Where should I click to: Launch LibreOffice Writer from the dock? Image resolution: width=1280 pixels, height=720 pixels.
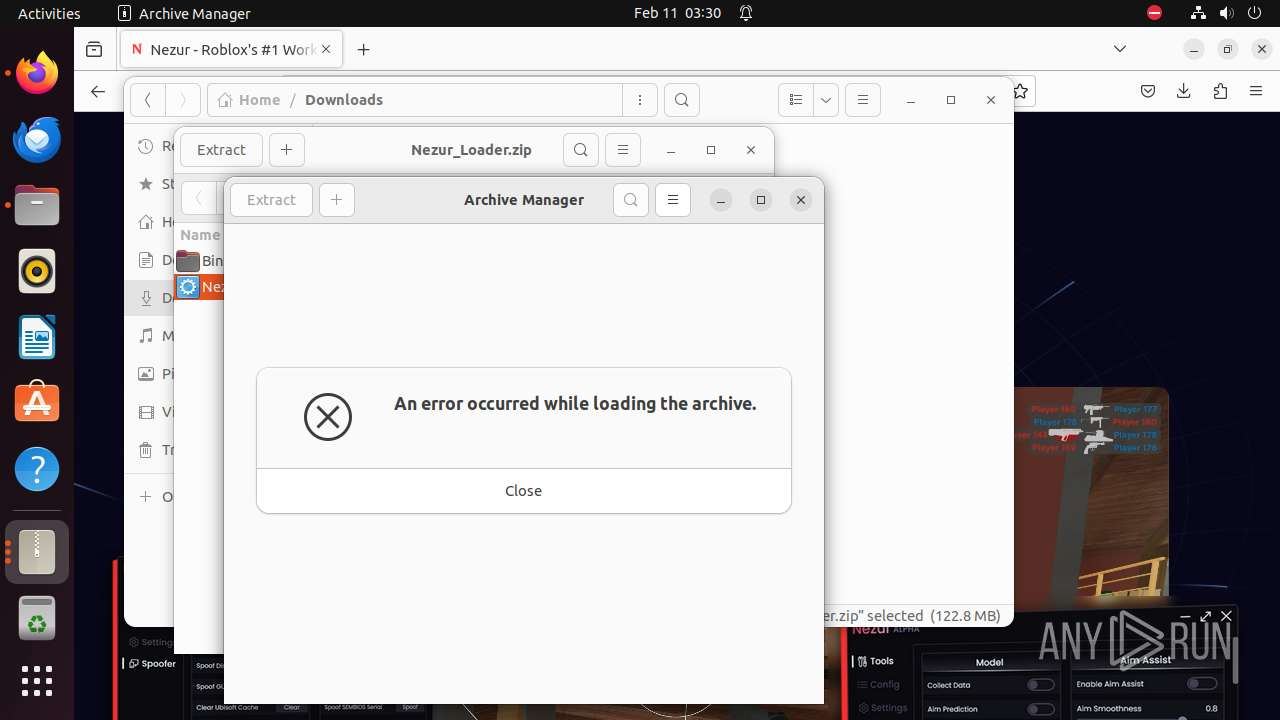pyautogui.click(x=37, y=337)
